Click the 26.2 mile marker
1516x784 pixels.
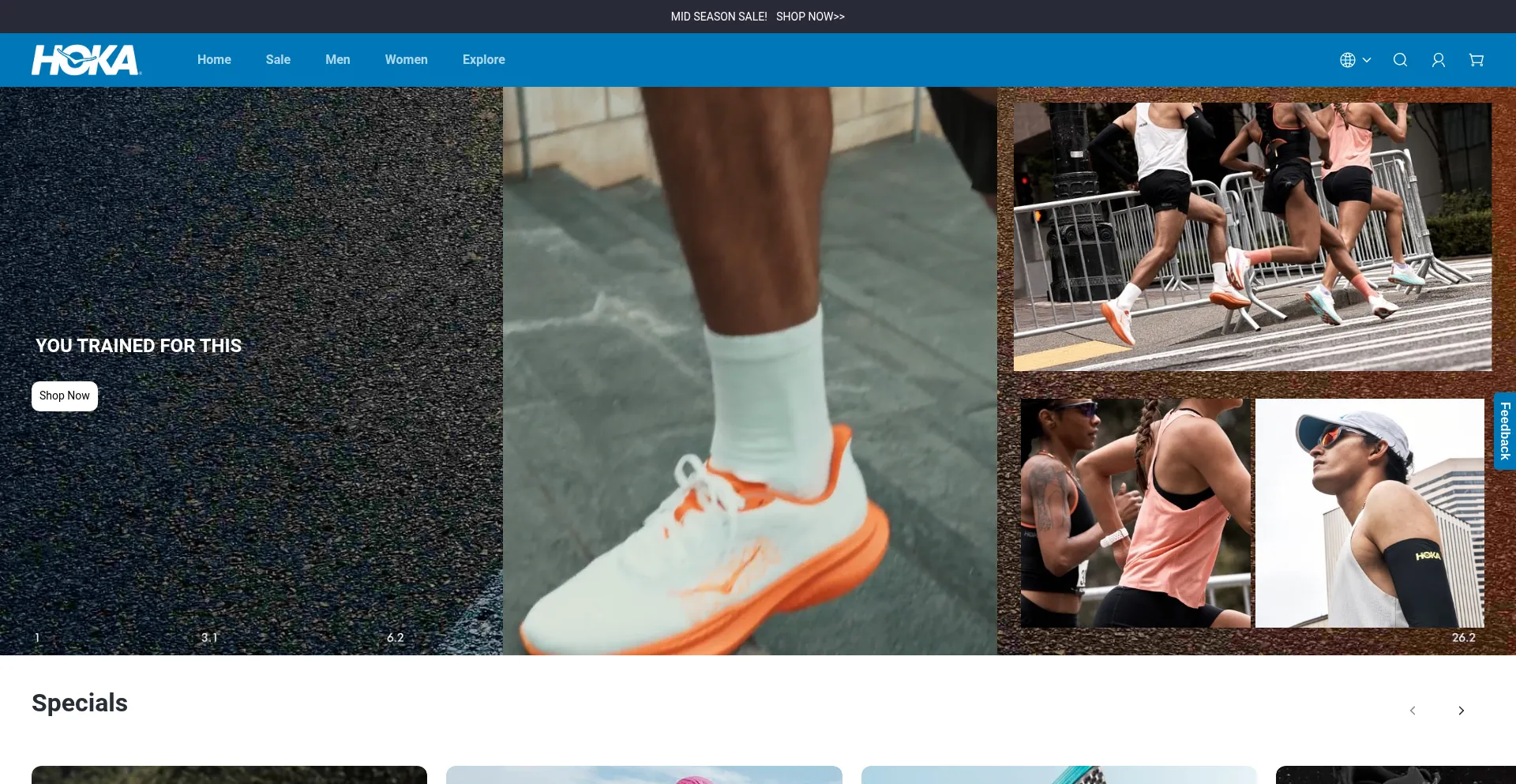tap(1463, 638)
